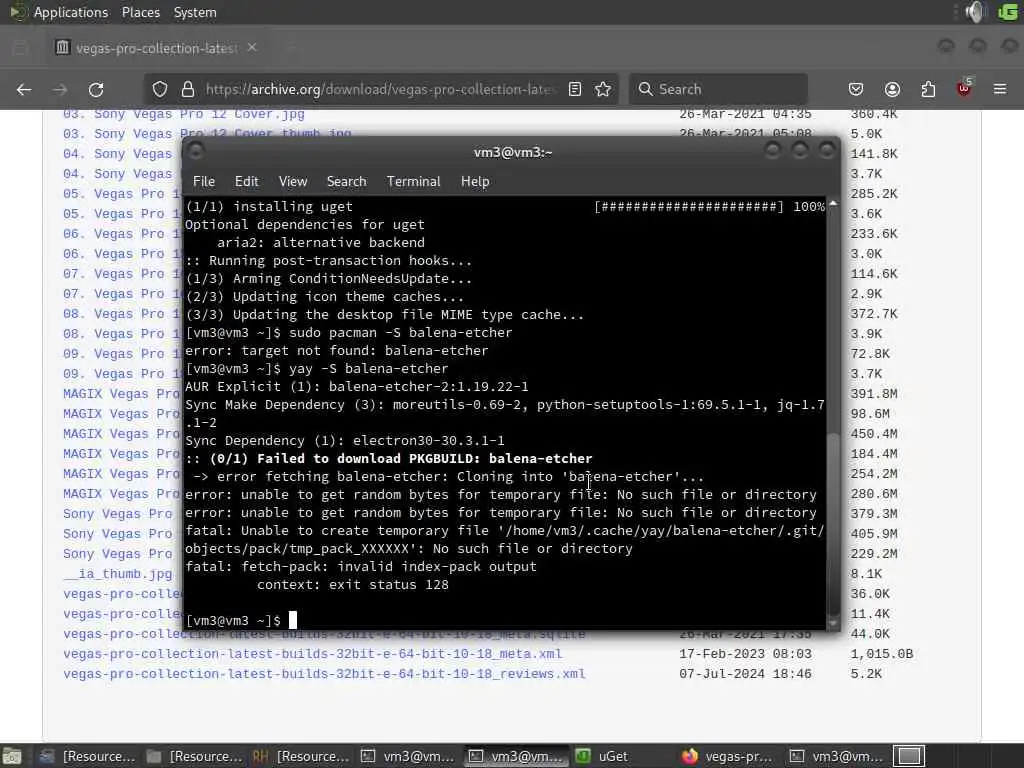Switch to third [Resource... taskbar window with RH icon
The height and width of the screenshot is (768, 1024).
click(300, 756)
